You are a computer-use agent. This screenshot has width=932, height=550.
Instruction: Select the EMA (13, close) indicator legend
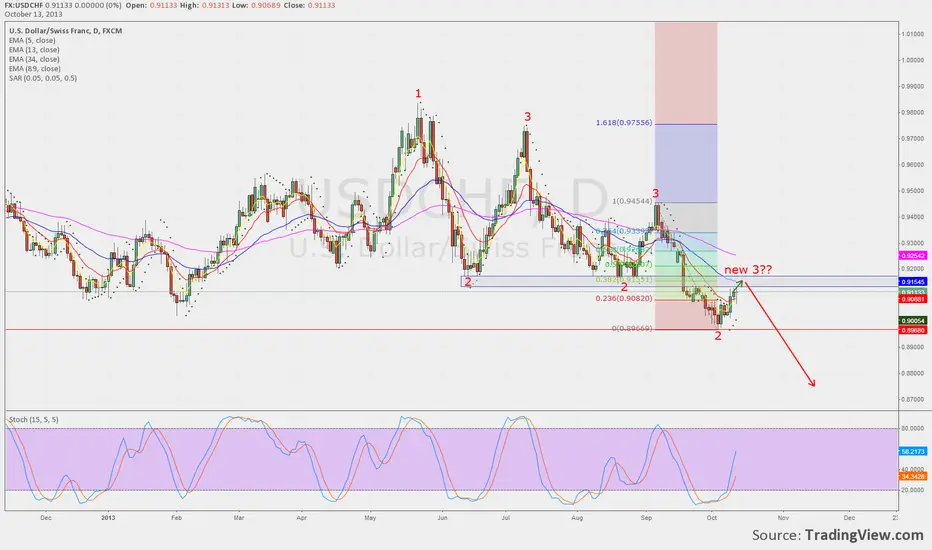34,50
